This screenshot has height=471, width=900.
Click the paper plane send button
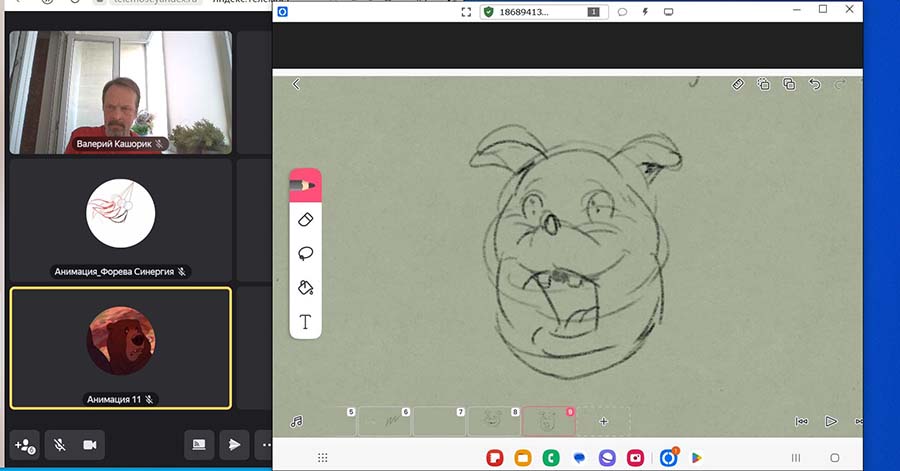[234, 445]
